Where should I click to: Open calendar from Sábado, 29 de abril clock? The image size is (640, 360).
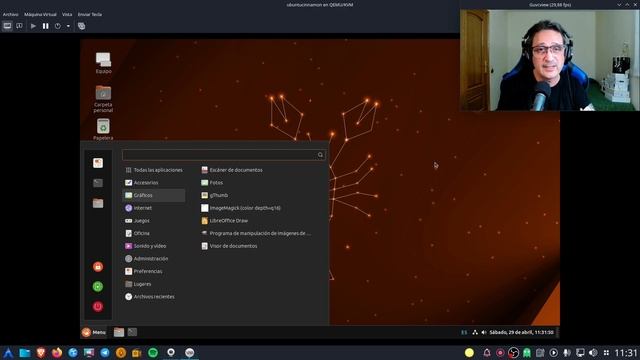521,332
